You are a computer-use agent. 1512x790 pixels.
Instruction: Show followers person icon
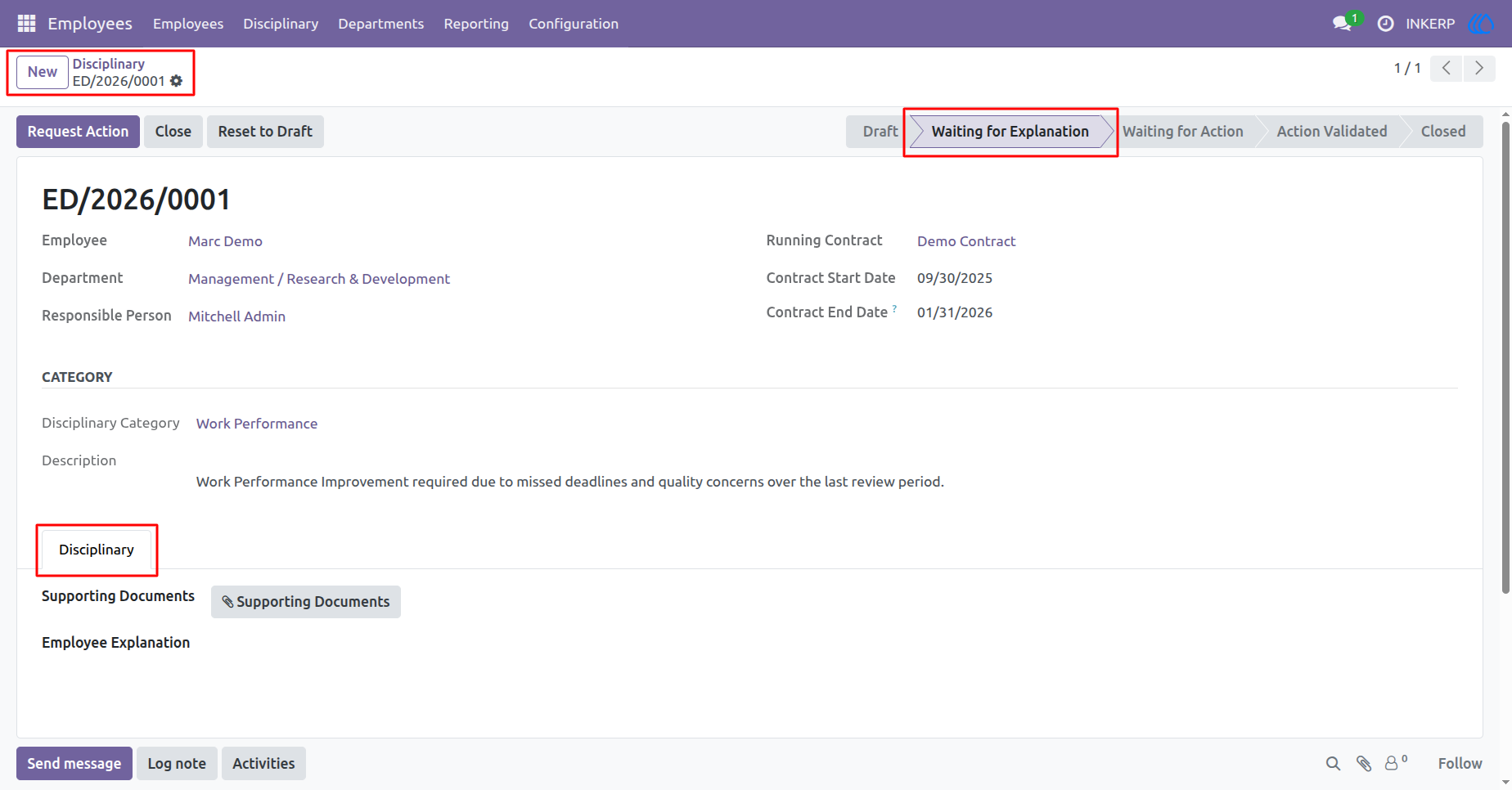pos(1396,762)
